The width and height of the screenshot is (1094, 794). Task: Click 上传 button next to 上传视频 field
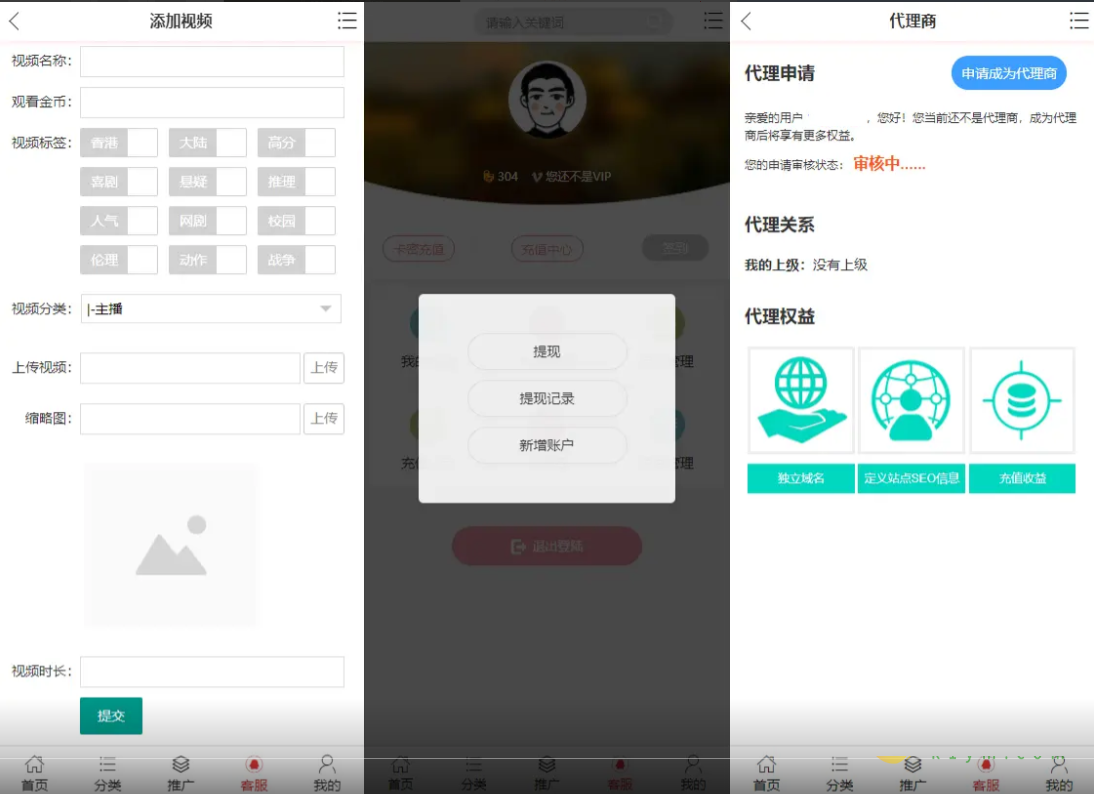click(324, 368)
